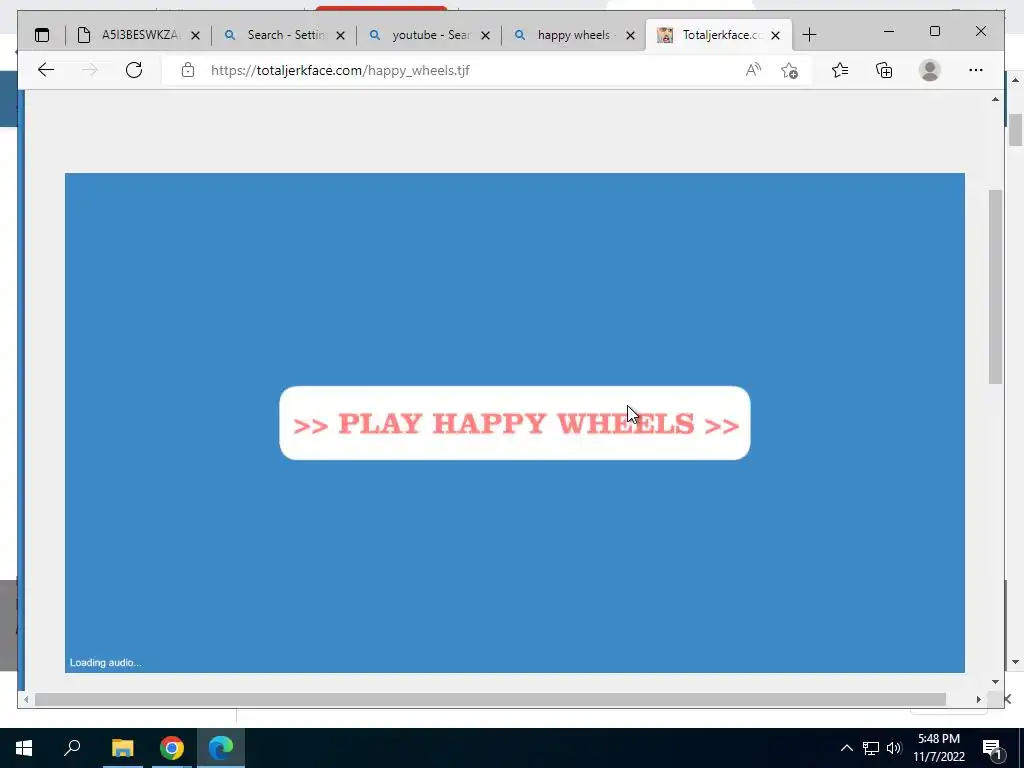Open network status tray icon
1024x768 pixels.
click(871, 748)
